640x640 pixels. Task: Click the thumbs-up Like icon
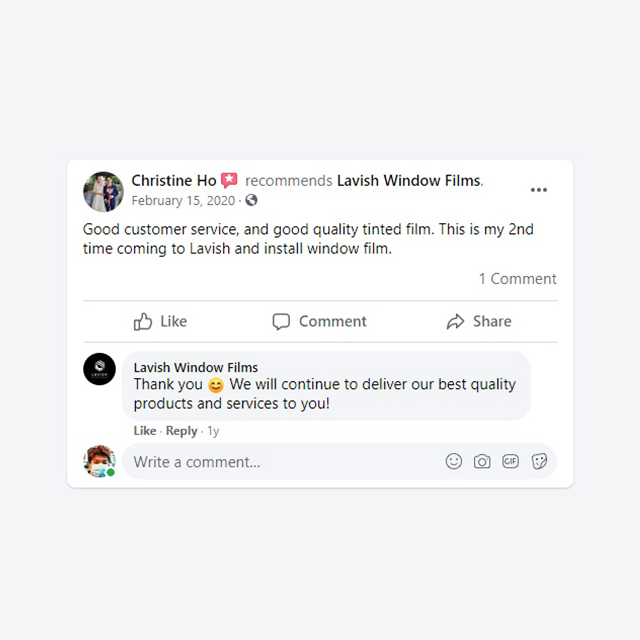[142, 322]
